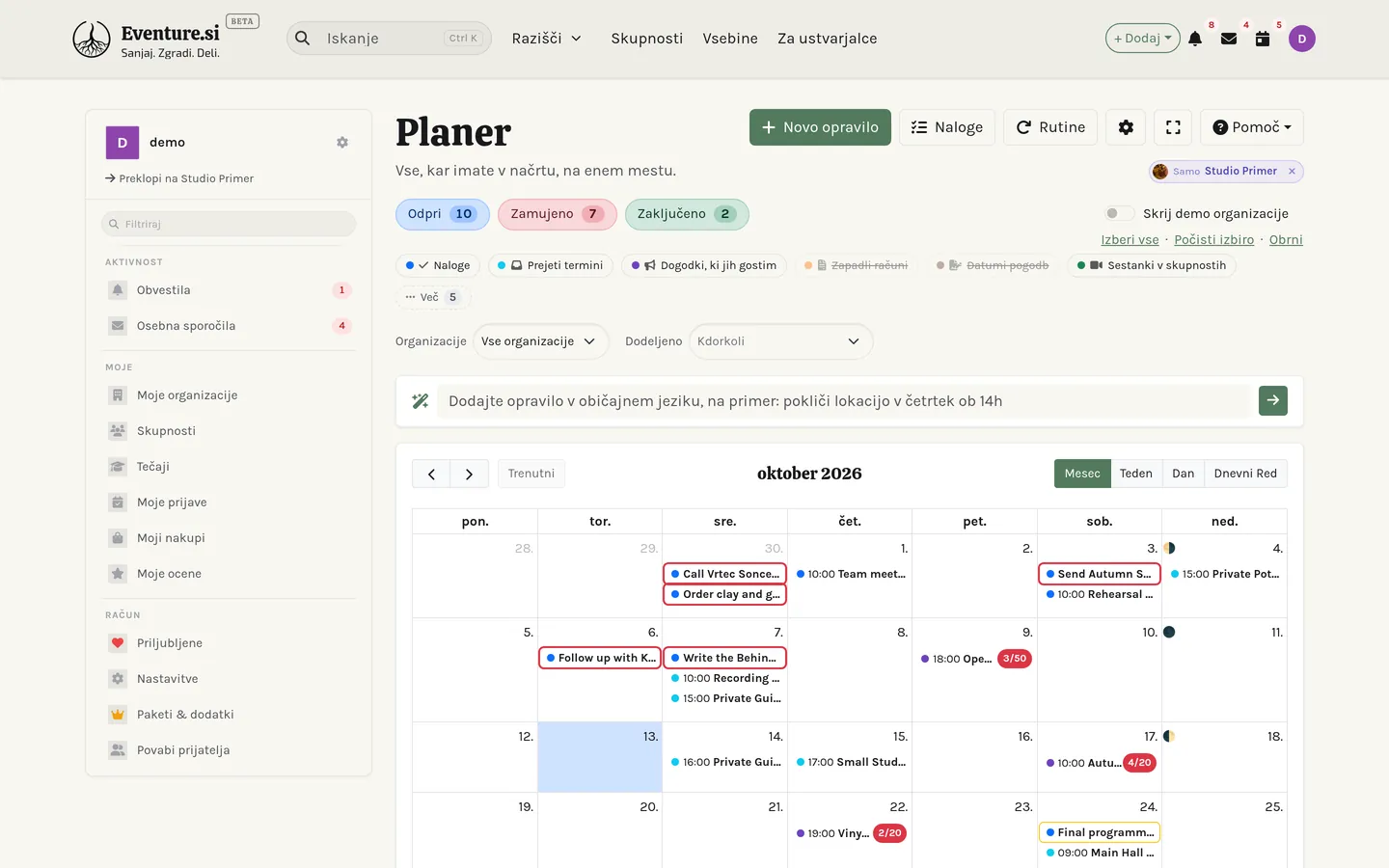
Task: Open messages envelope icon in header
Action: (1229, 39)
